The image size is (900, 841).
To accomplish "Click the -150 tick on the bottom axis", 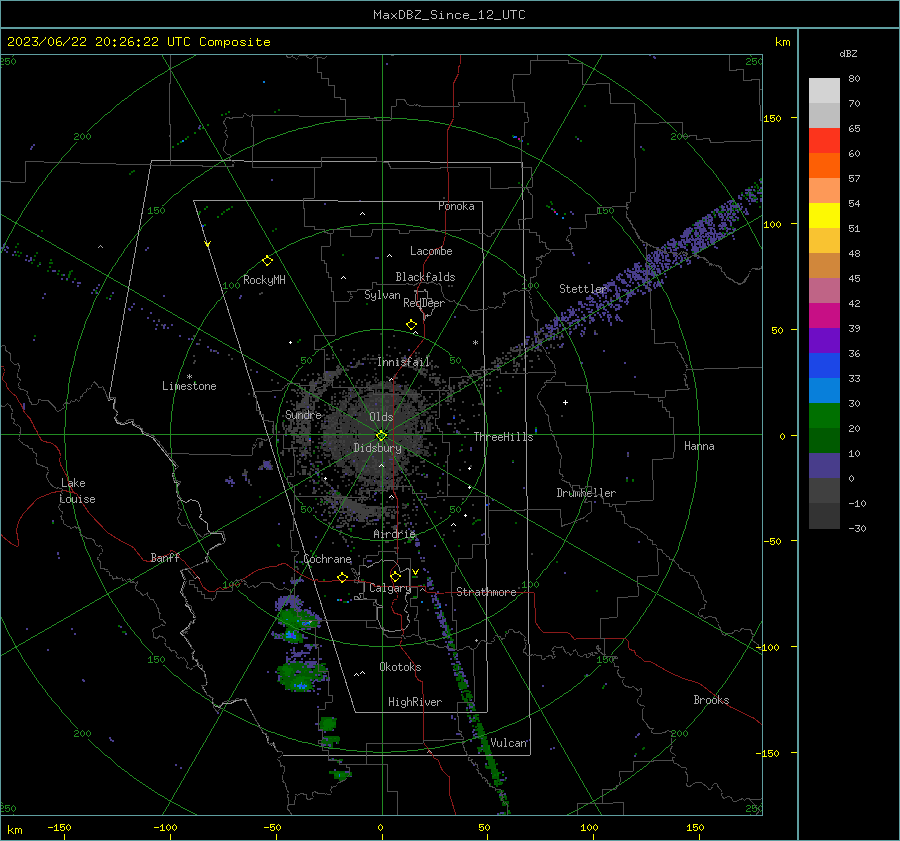I will click(59, 827).
